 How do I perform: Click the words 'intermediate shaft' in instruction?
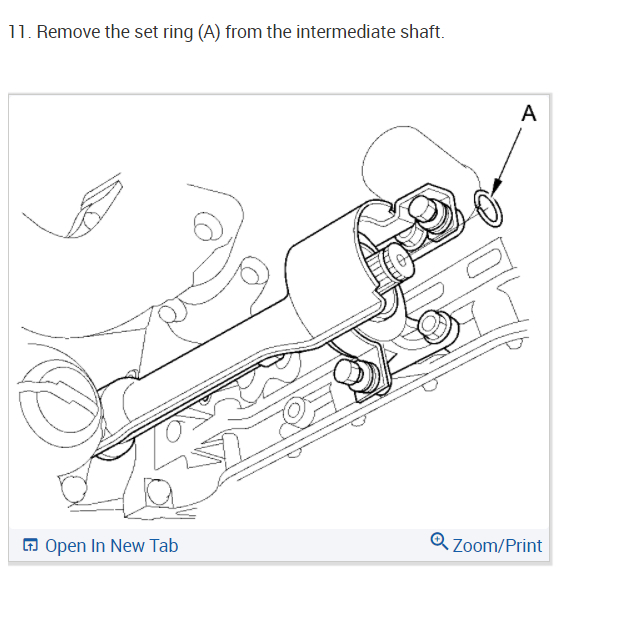tap(368, 32)
